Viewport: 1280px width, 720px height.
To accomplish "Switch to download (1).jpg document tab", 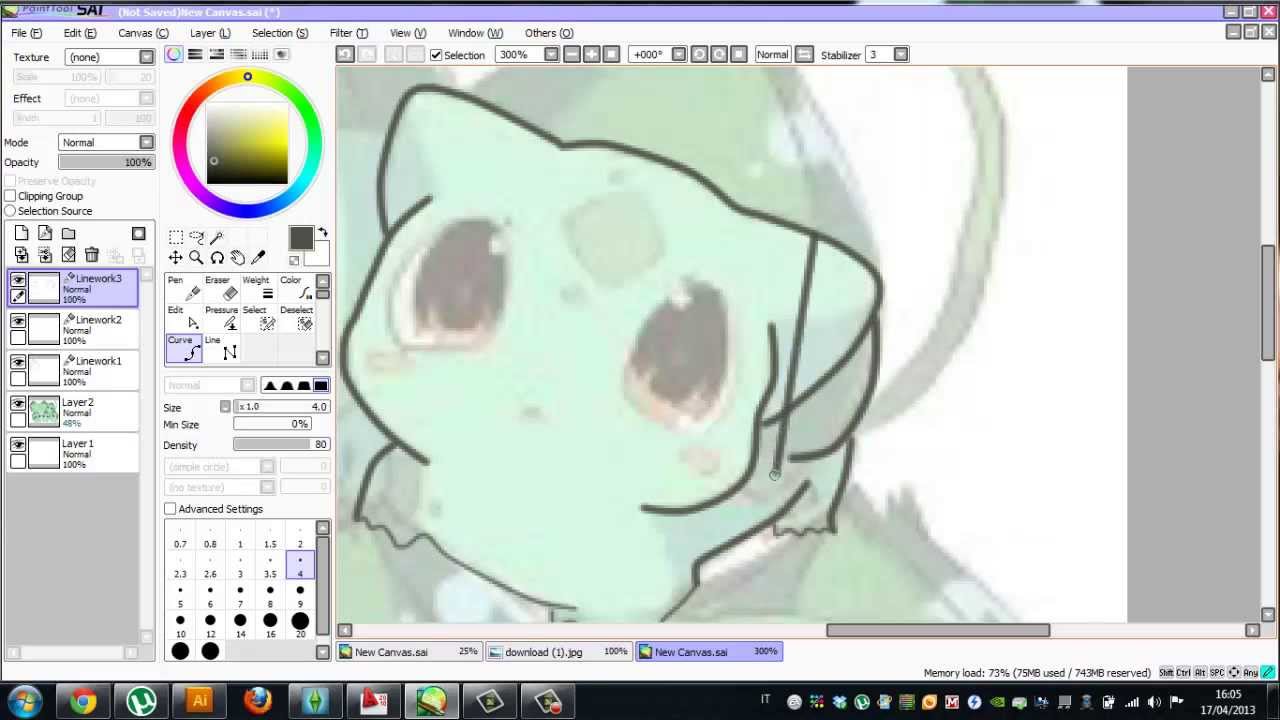I will click(x=558, y=652).
